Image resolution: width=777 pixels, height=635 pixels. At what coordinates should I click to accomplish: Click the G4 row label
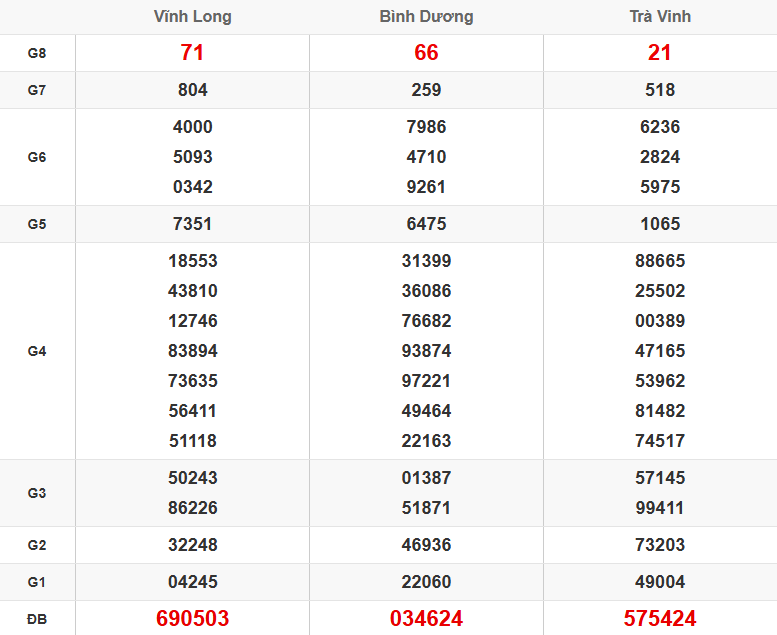click(x=37, y=351)
